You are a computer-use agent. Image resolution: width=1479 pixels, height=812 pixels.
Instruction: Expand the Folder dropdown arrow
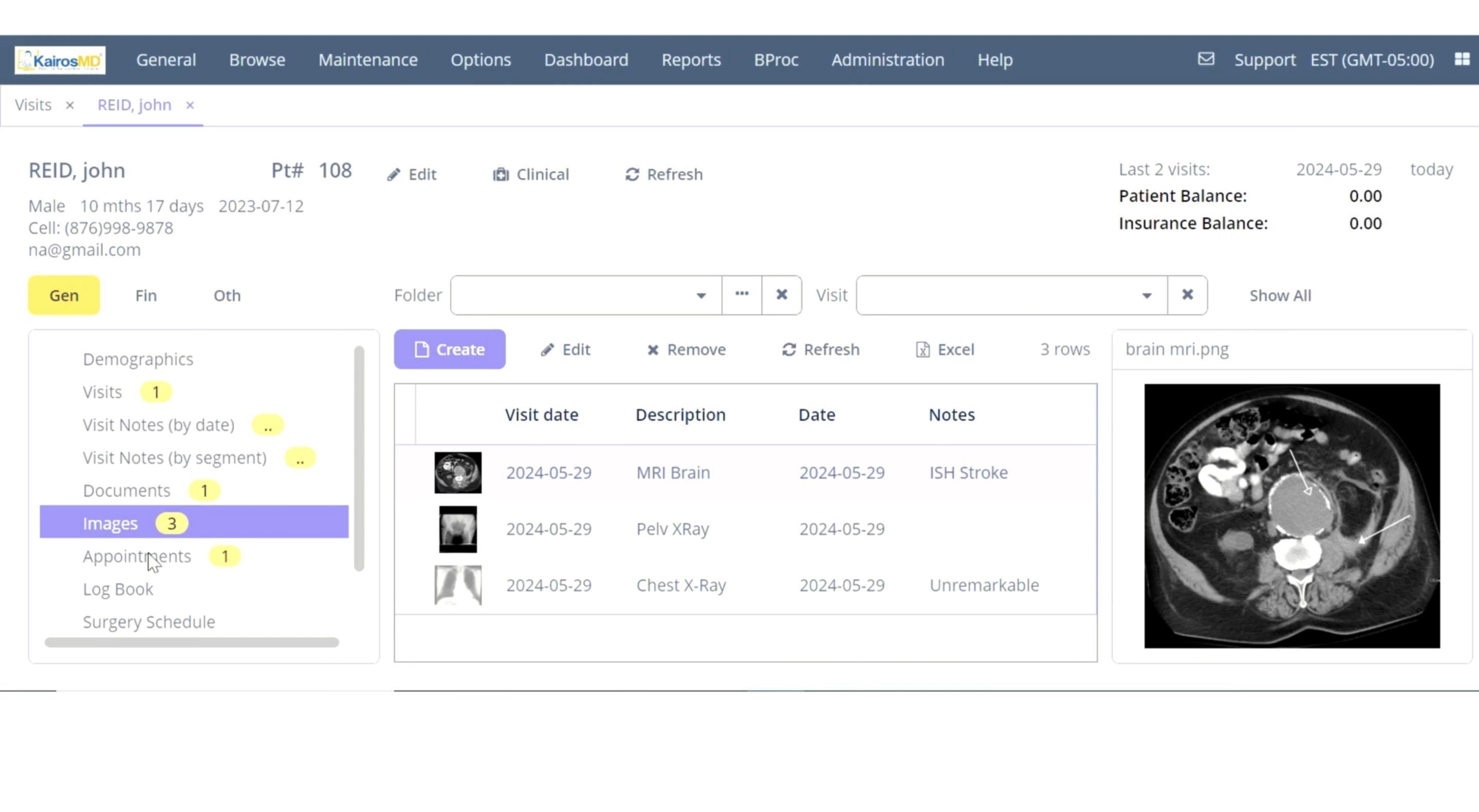click(x=701, y=295)
